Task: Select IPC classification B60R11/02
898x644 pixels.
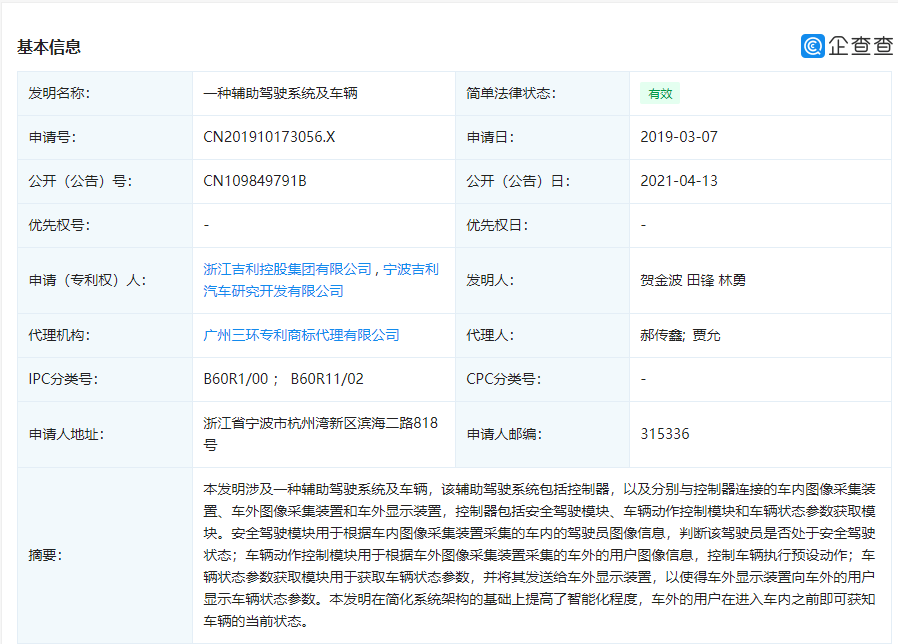Action: click(x=327, y=379)
